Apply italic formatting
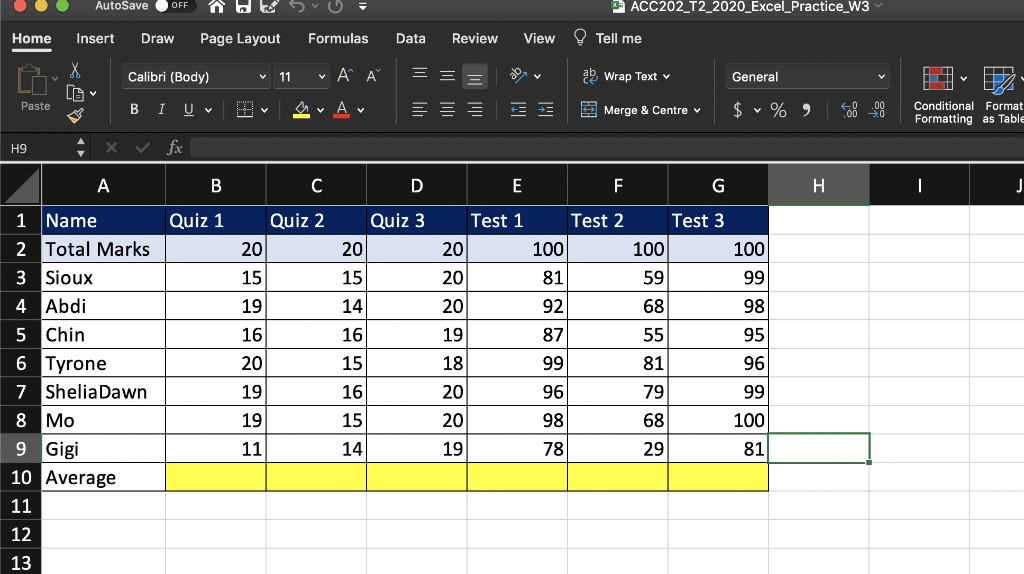The width and height of the screenshot is (1024, 574). click(161, 110)
